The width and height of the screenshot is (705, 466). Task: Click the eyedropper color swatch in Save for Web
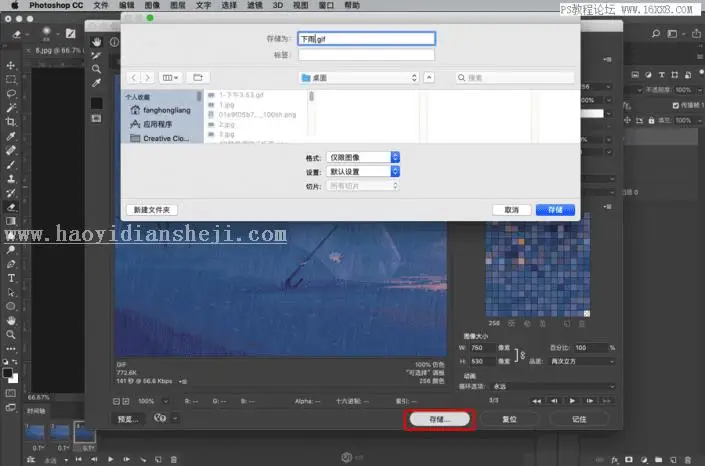point(96,103)
